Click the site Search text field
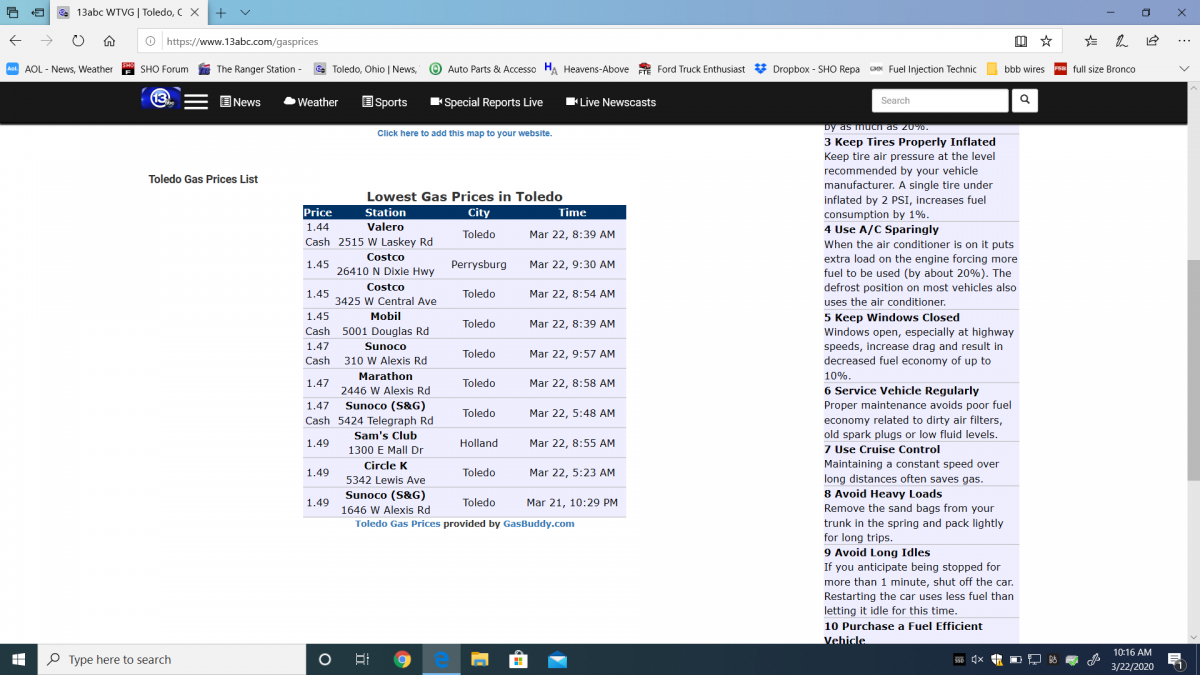Screen dimensions: 1200x675 click(x=940, y=100)
